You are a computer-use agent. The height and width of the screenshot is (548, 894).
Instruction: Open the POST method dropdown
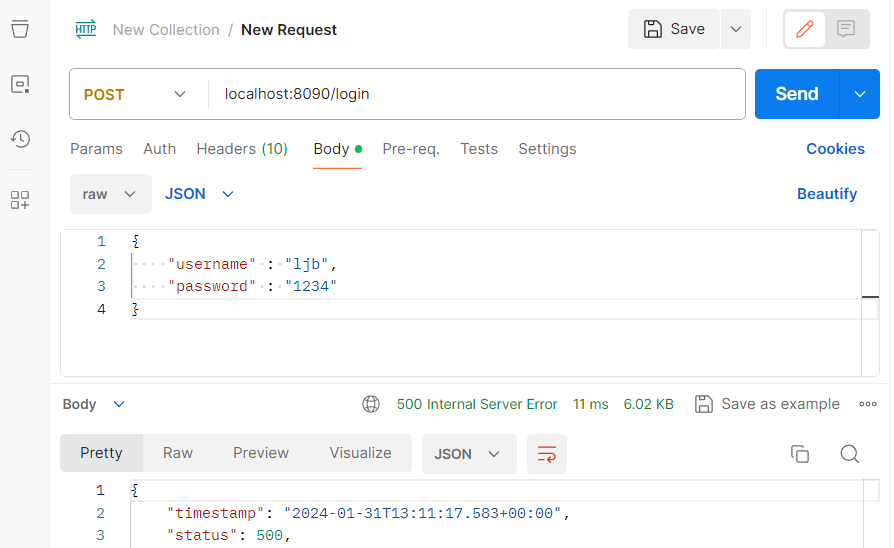135,95
